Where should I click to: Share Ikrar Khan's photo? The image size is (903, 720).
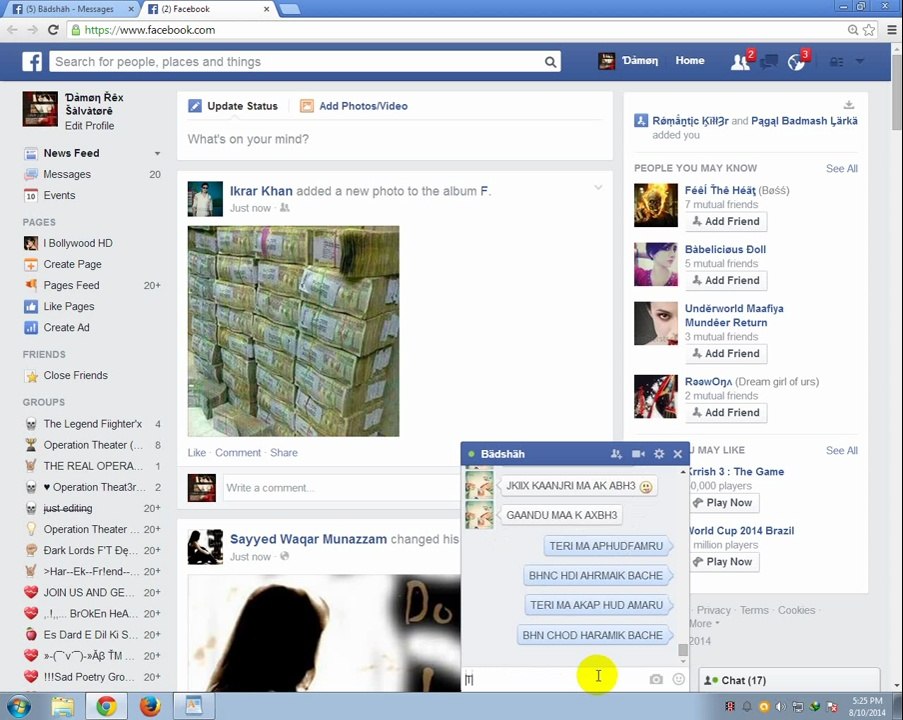click(x=284, y=453)
